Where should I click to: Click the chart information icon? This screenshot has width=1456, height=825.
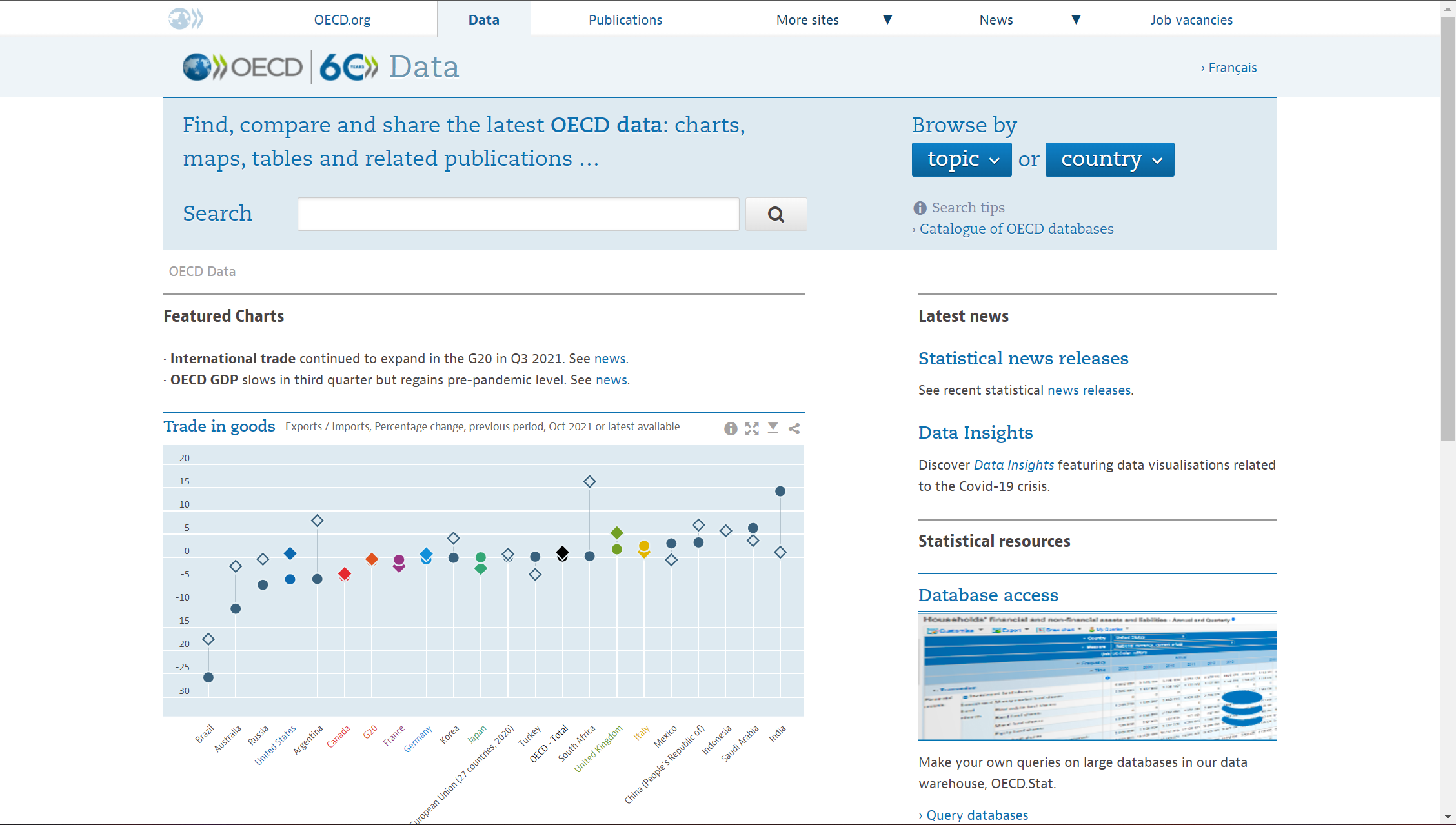tap(730, 428)
